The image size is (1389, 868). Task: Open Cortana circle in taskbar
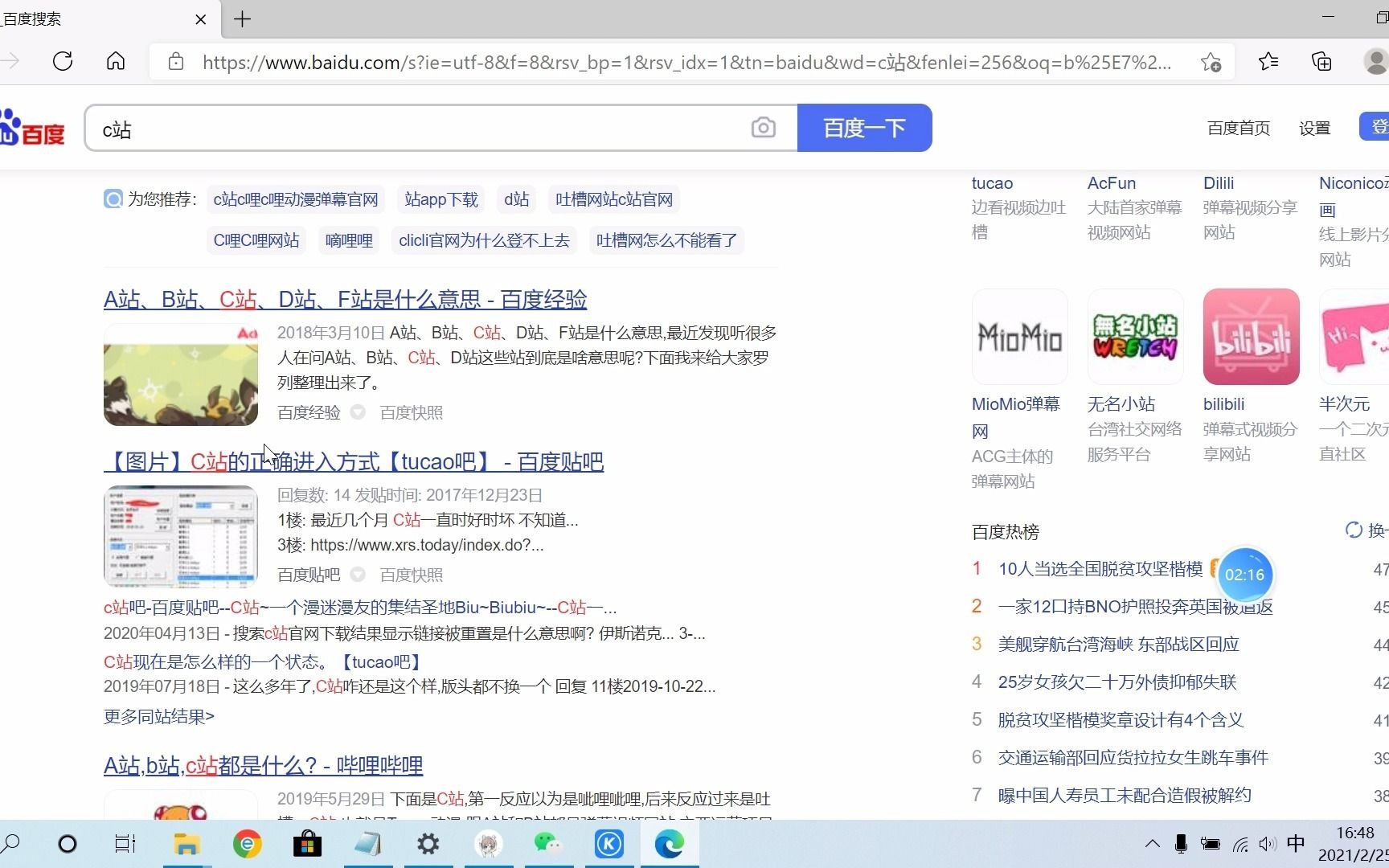[x=68, y=844]
